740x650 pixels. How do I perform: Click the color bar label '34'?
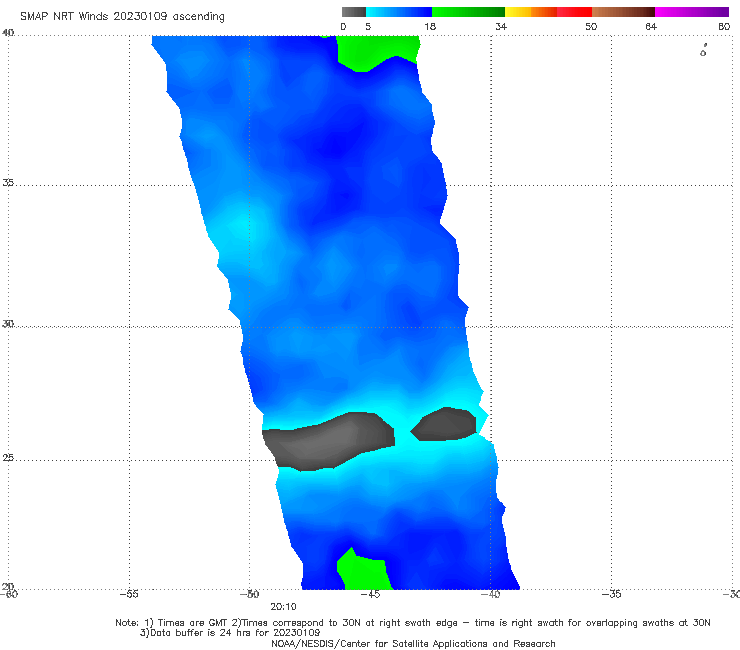point(501,27)
